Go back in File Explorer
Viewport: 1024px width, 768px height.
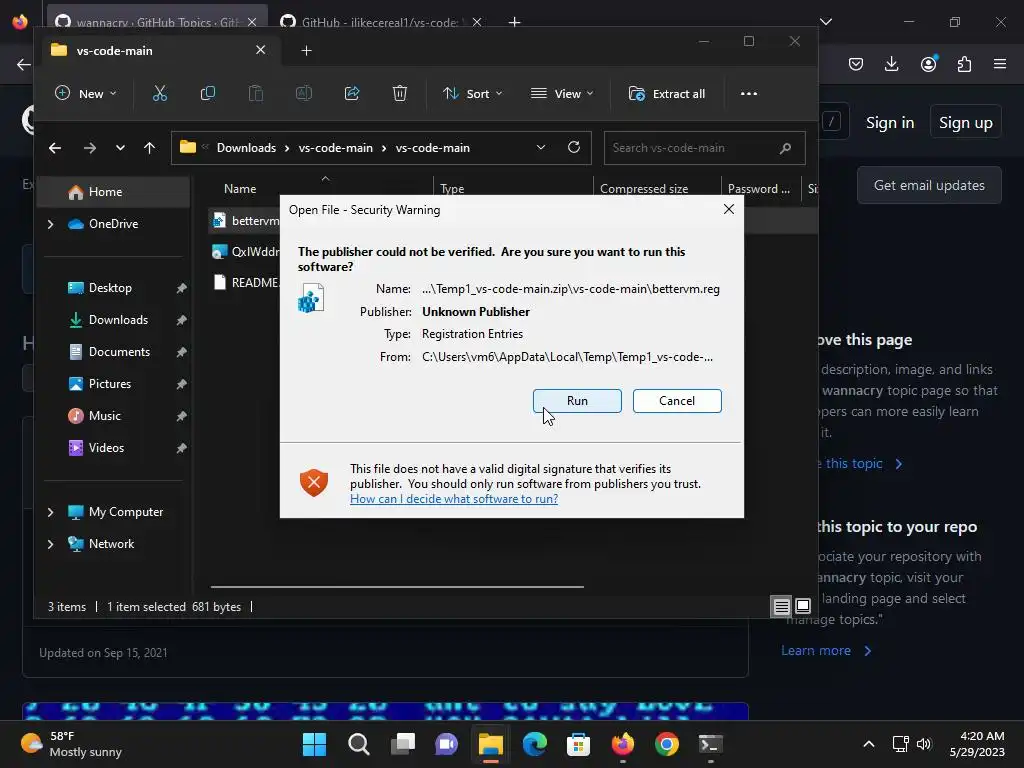click(55, 148)
